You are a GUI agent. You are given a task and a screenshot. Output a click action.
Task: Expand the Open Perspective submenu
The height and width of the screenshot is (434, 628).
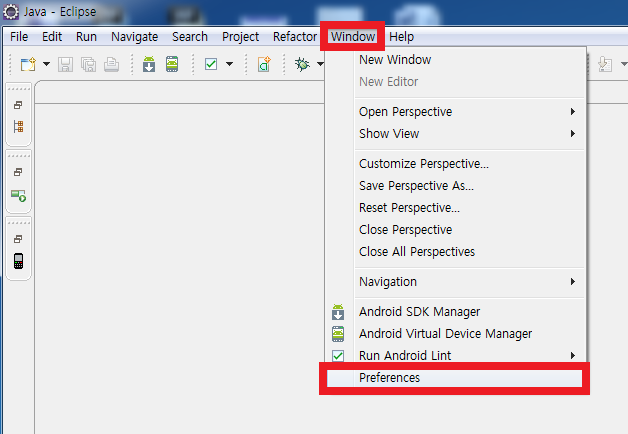click(x=455, y=112)
